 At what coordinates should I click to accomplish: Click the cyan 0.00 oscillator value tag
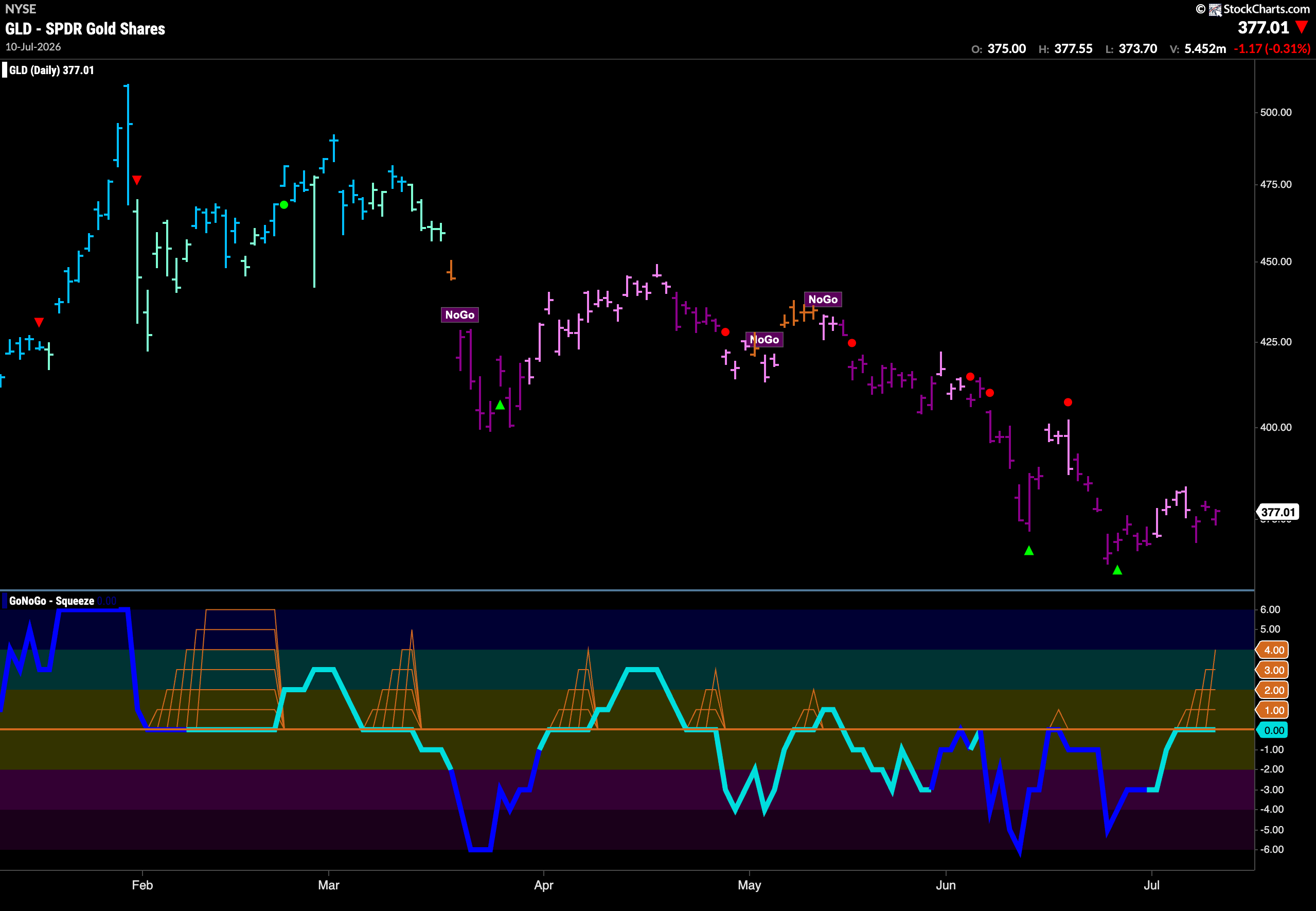1273,731
